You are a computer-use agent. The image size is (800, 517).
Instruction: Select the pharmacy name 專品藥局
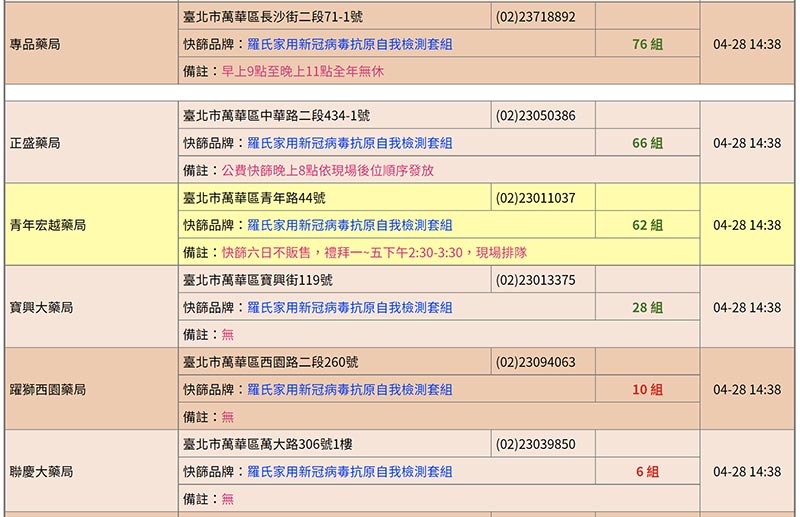35,44
